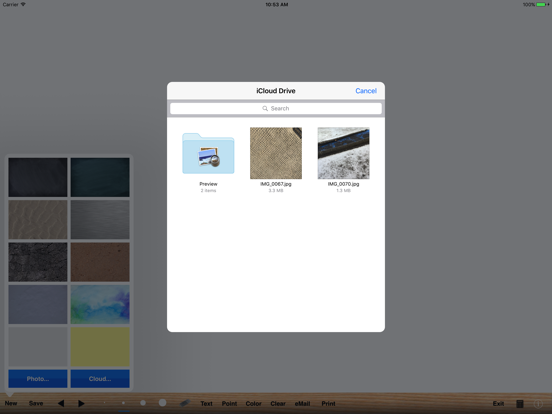Viewport: 552px width, 414px height.
Task: Choose the small brush size dot
Action: 123,403
